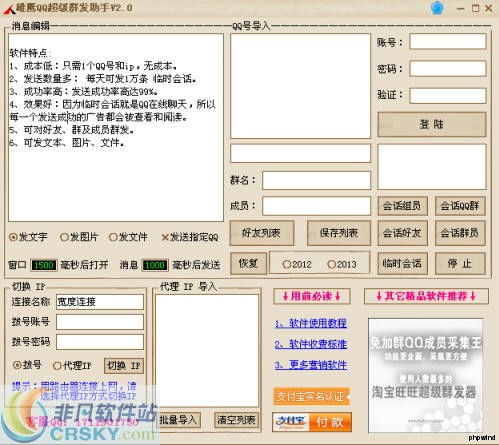The width and height of the screenshot is (499, 445).
Task: Focus the 成员 input field
Action: [316, 206]
